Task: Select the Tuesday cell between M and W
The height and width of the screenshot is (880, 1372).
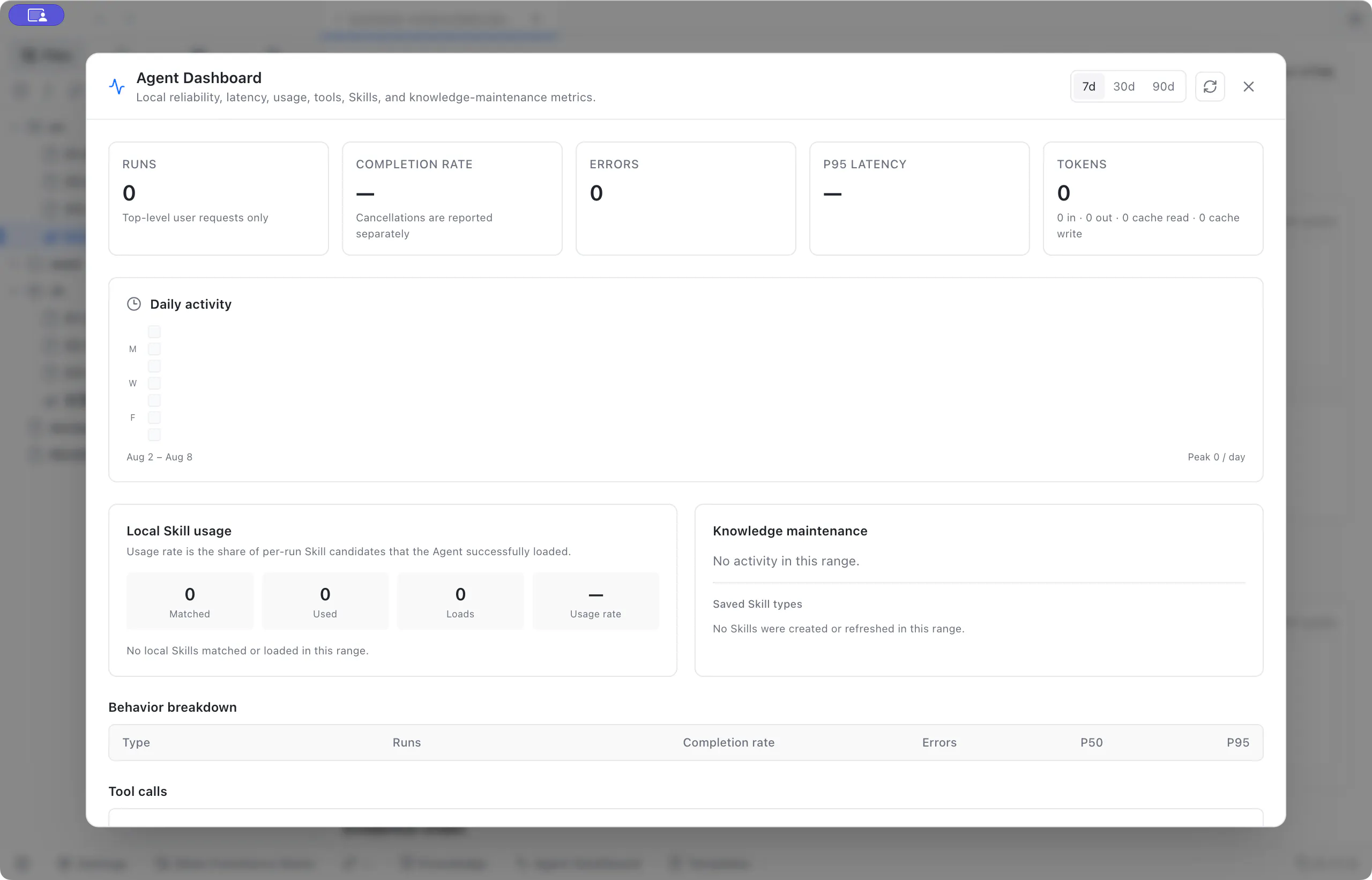Action: click(x=154, y=366)
